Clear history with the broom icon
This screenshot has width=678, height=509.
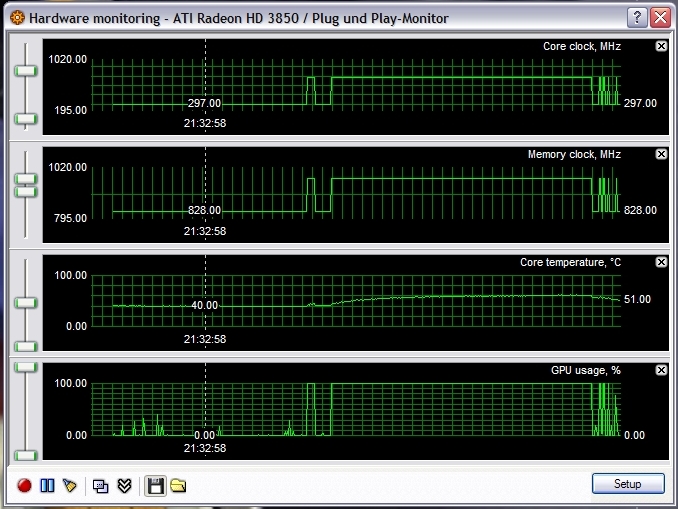tap(69, 485)
